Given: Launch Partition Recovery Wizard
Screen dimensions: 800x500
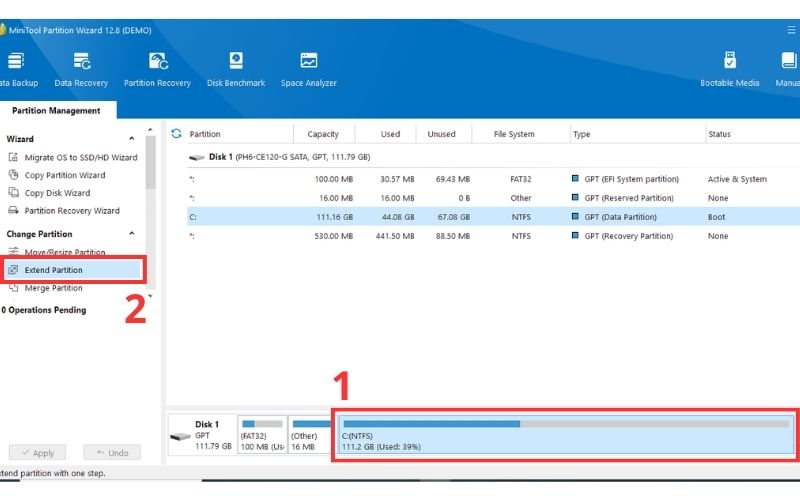Looking at the screenshot, I should [72, 211].
